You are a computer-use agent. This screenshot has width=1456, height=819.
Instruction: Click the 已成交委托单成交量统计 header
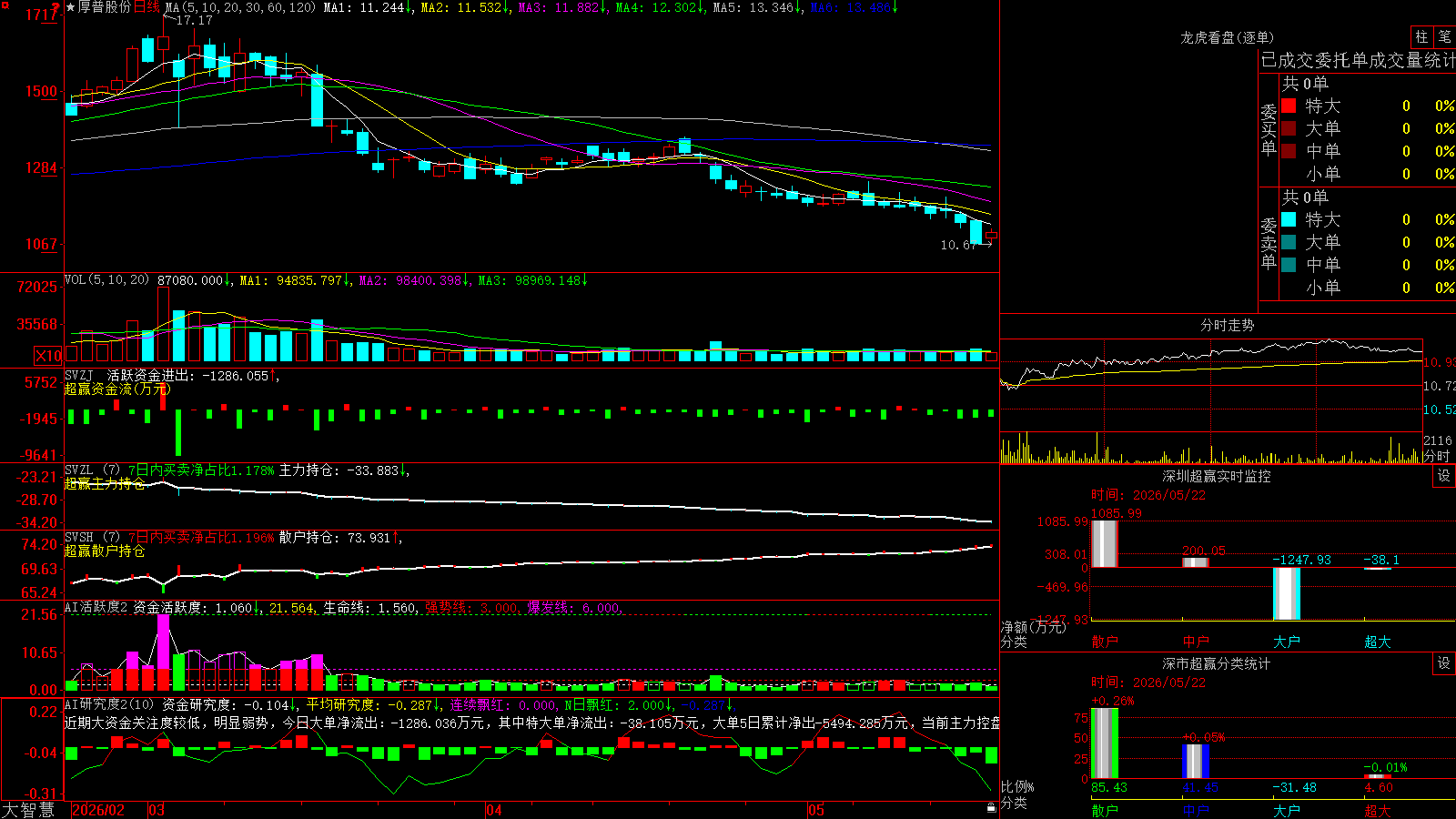(x=1358, y=60)
